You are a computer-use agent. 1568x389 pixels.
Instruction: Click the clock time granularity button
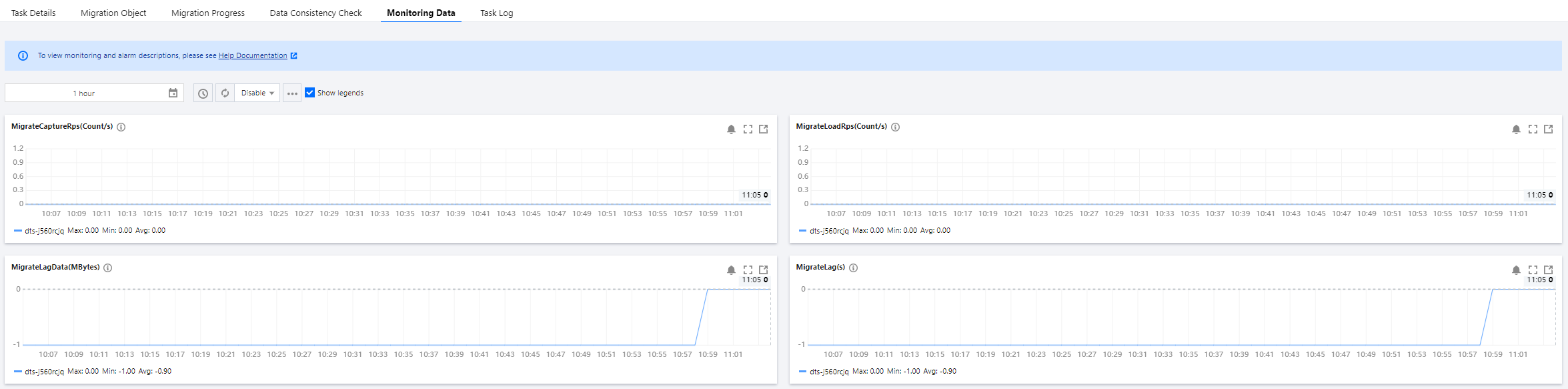tap(203, 93)
